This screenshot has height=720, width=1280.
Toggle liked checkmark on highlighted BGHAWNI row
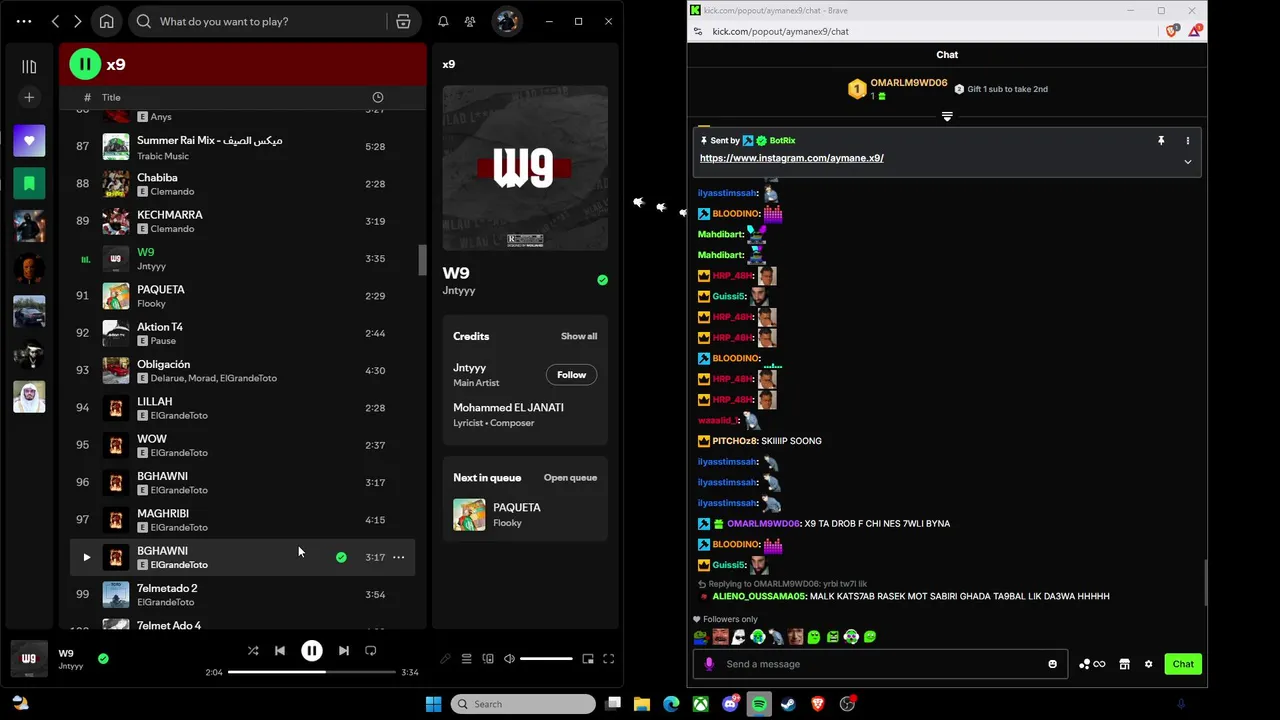coord(341,557)
